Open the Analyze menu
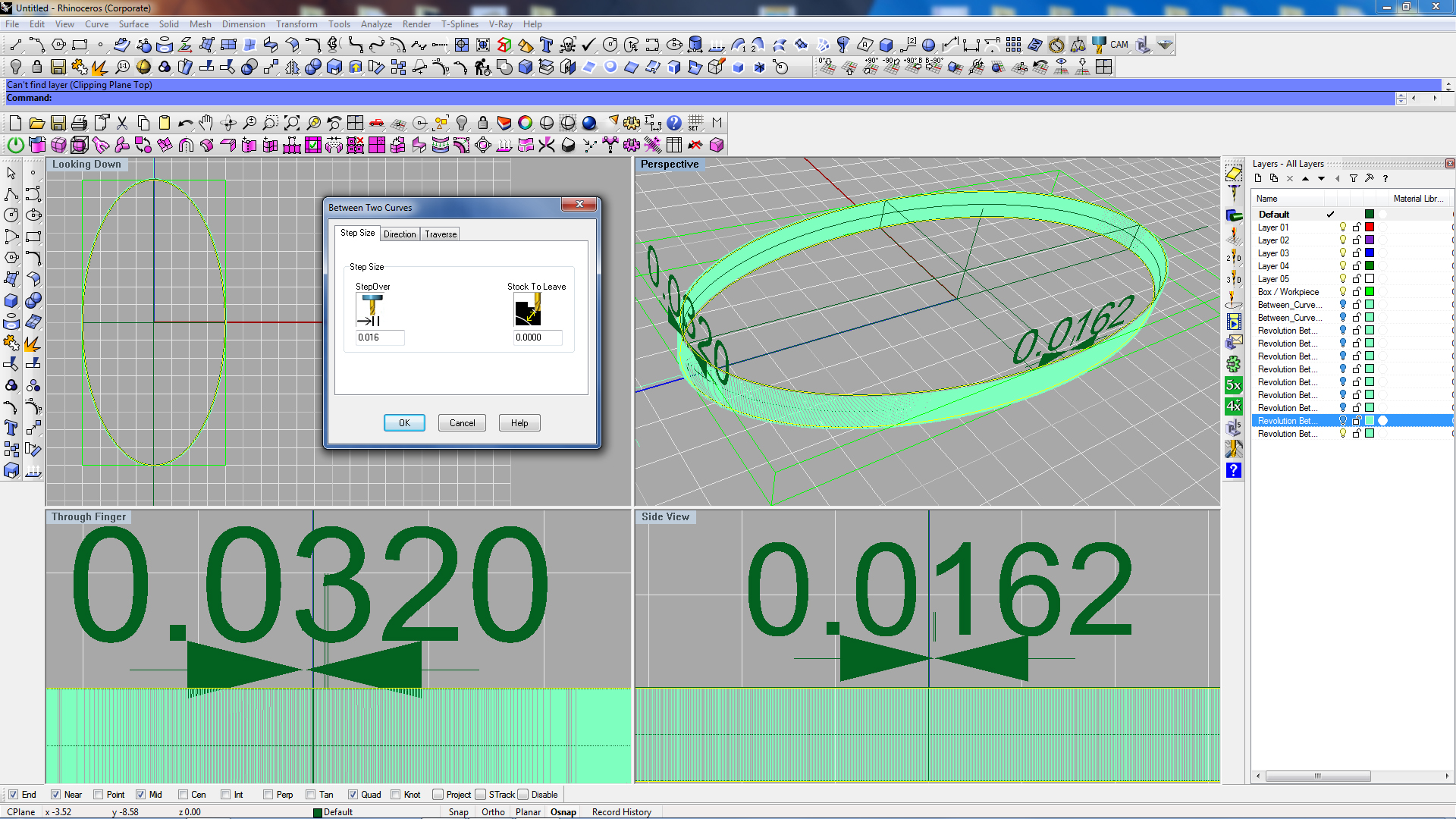This screenshot has width=1456, height=819. [376, 24]
